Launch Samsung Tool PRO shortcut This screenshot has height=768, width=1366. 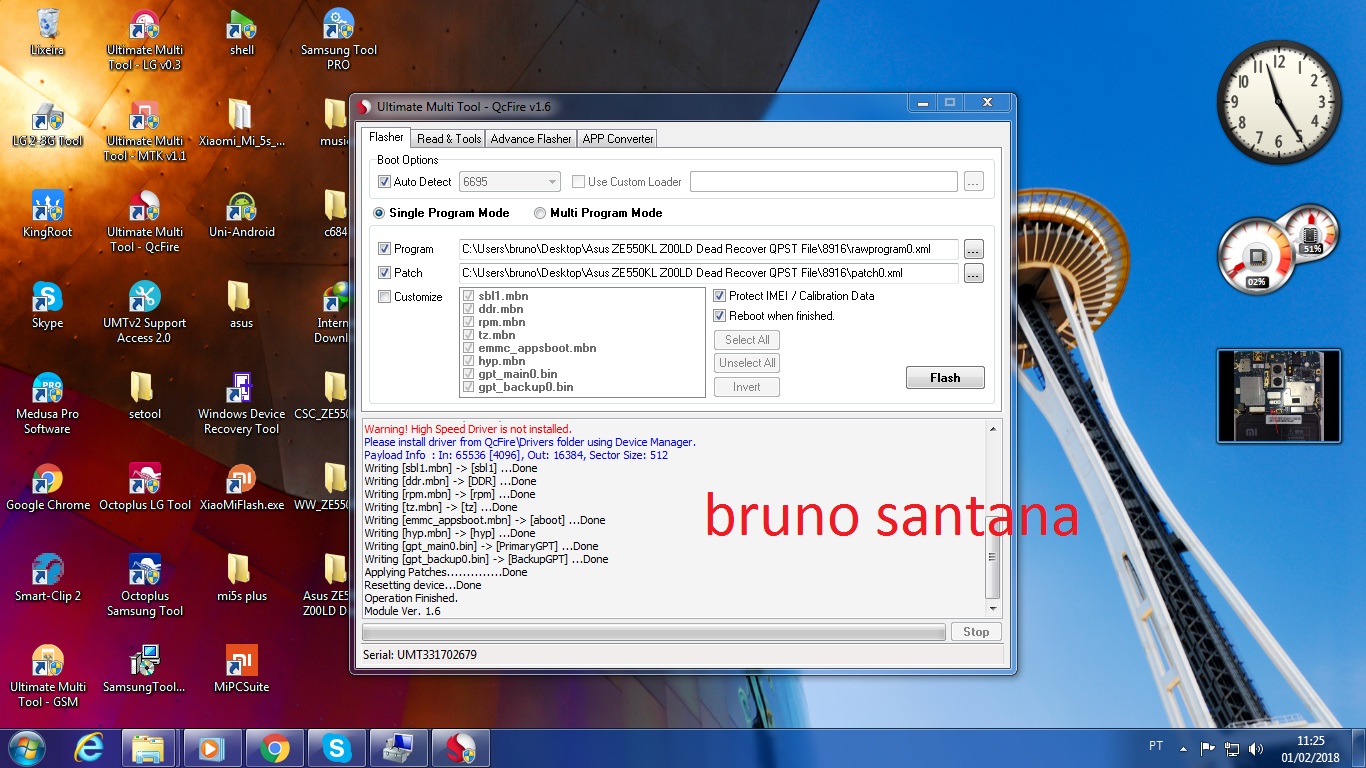[x=339, y=40]
